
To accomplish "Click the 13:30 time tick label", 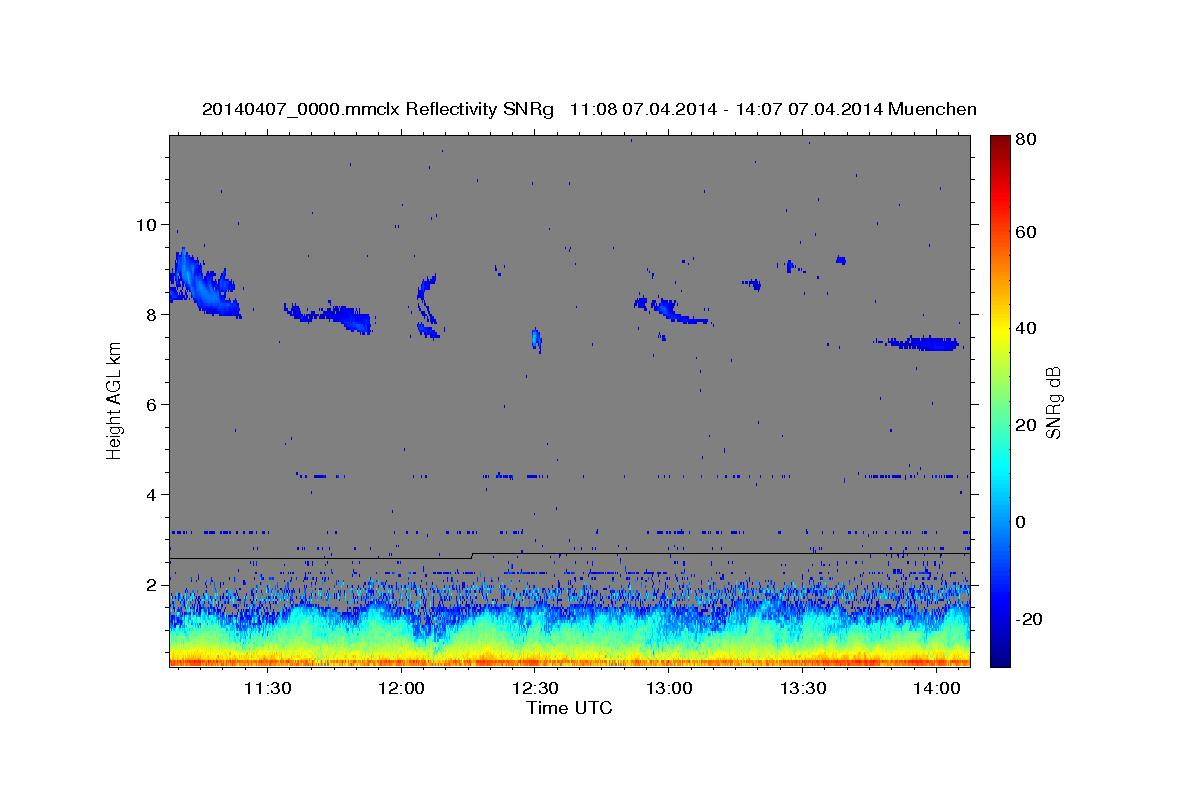I will coord(802,688).
